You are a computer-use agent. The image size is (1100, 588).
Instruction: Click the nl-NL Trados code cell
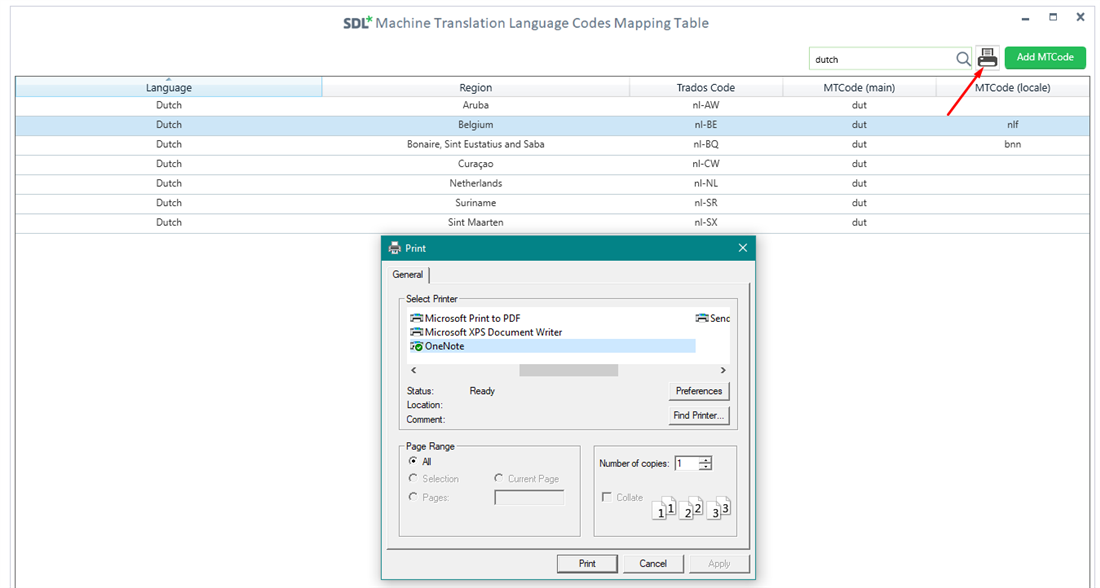(706, 183)
